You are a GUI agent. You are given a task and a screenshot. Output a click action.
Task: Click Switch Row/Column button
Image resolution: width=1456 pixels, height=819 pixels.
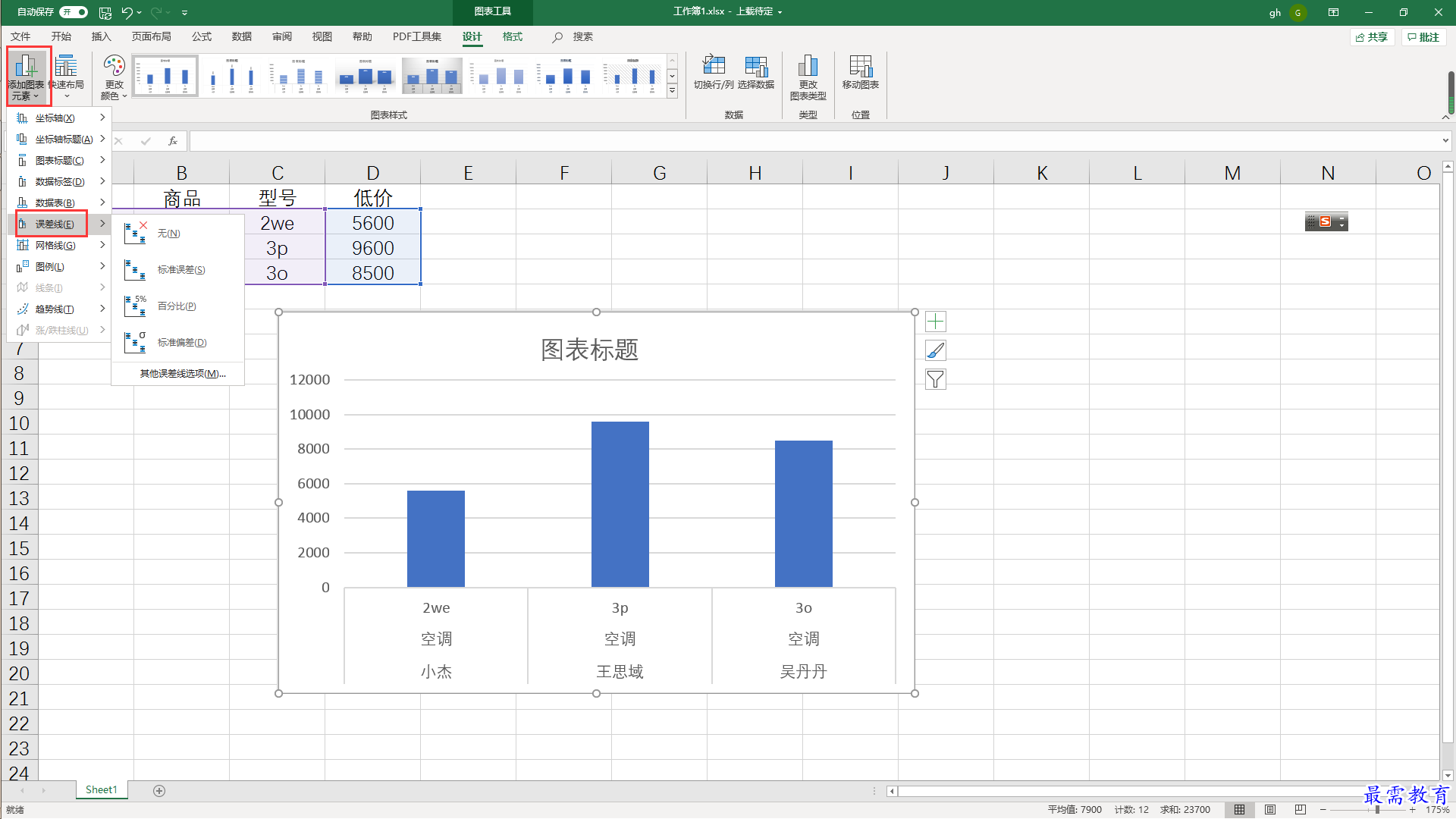coord(714,73)
